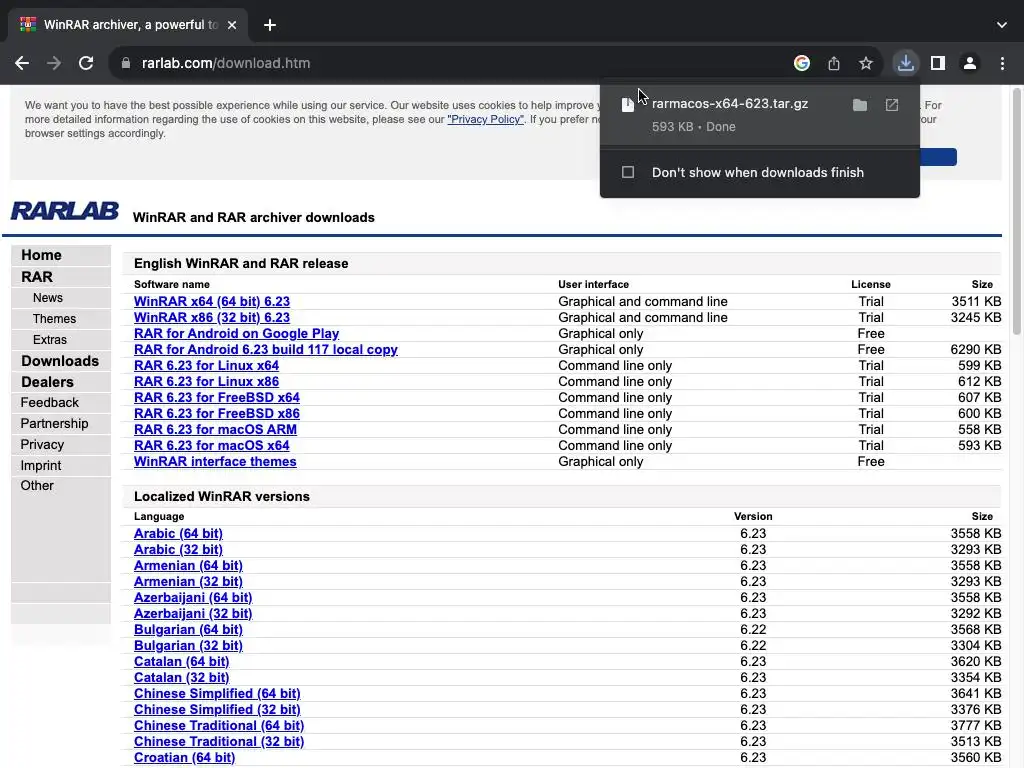Open the Google icon in the address bar

point(802,63)
